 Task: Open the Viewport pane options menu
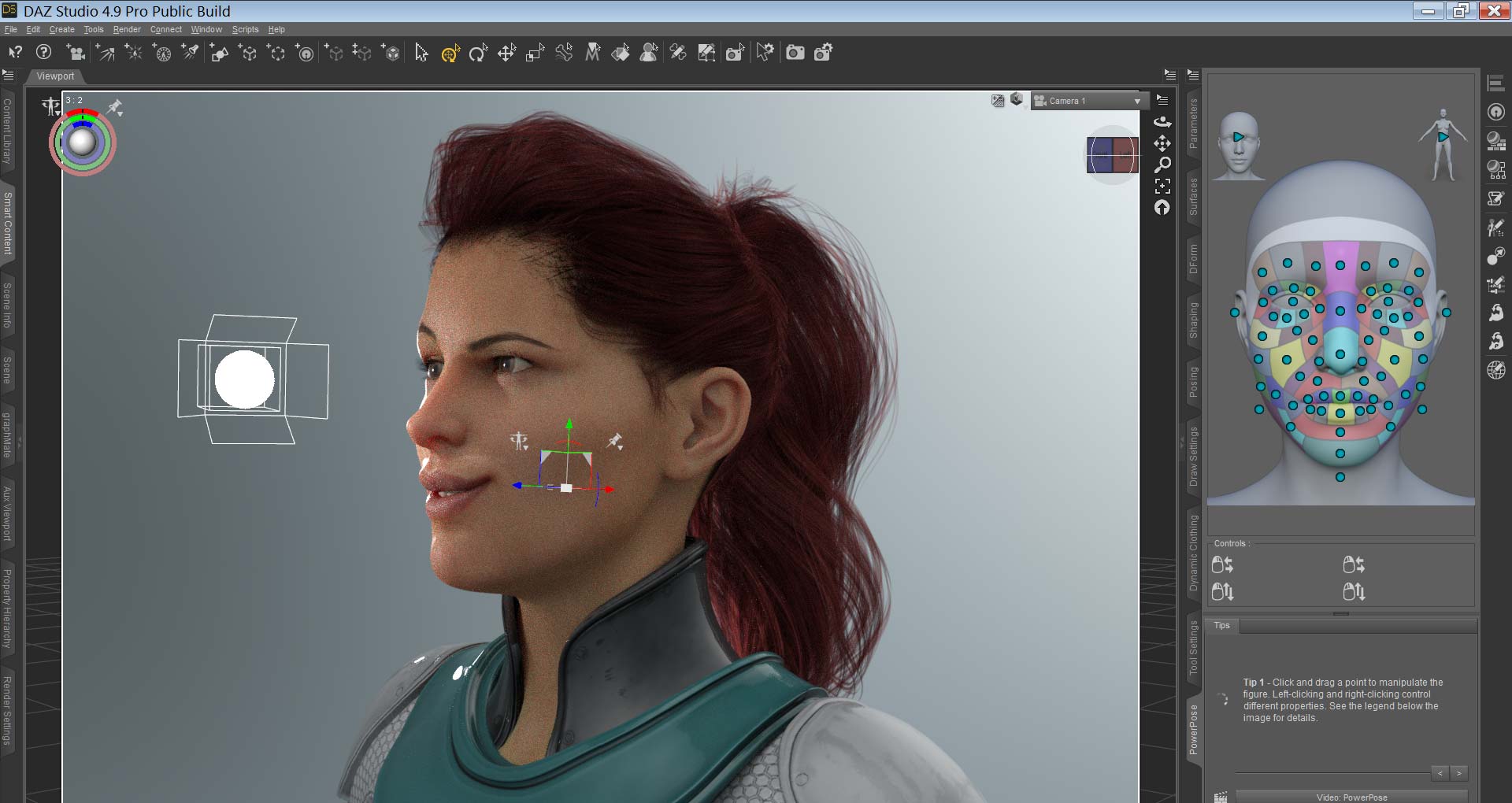click(x=1170, y=75)
